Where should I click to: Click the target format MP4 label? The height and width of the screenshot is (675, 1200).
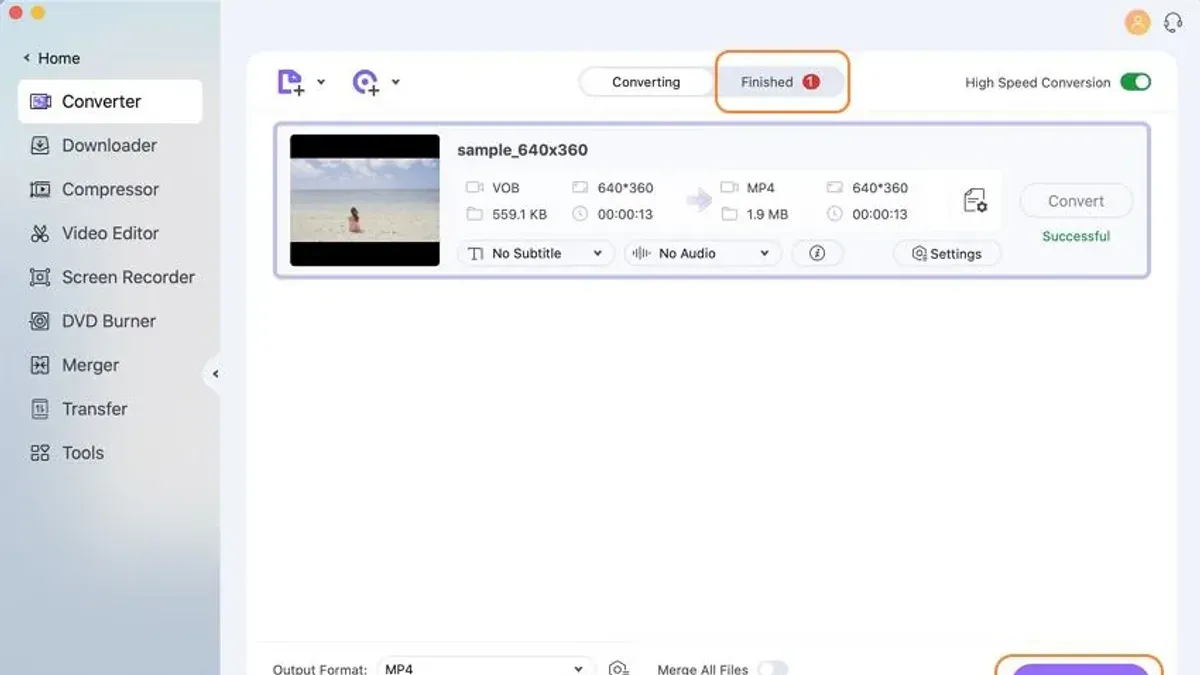point(760,187)
